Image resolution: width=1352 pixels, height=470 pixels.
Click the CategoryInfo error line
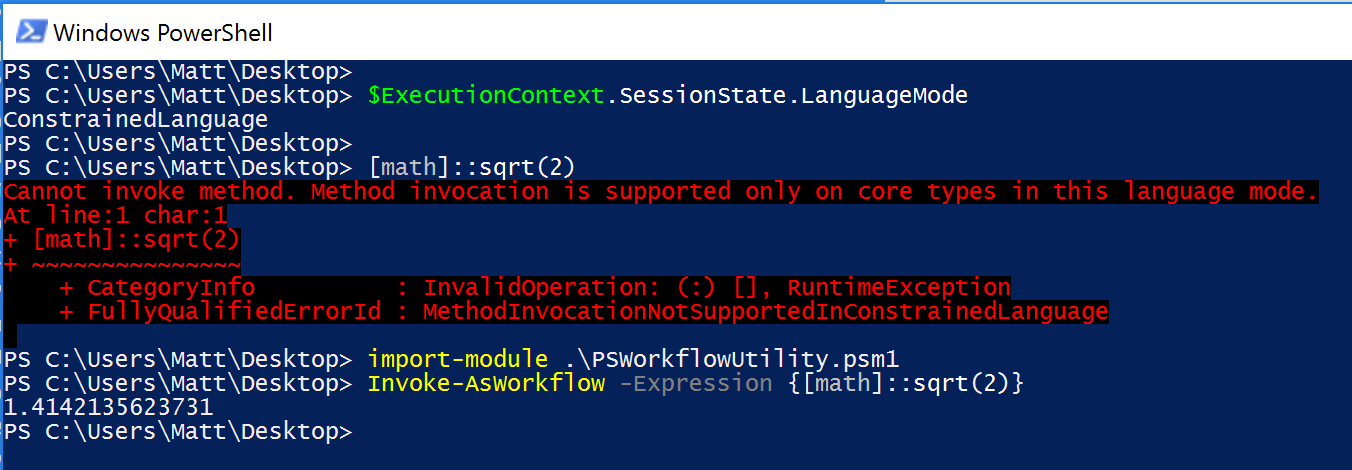click(x=535, y=288)
